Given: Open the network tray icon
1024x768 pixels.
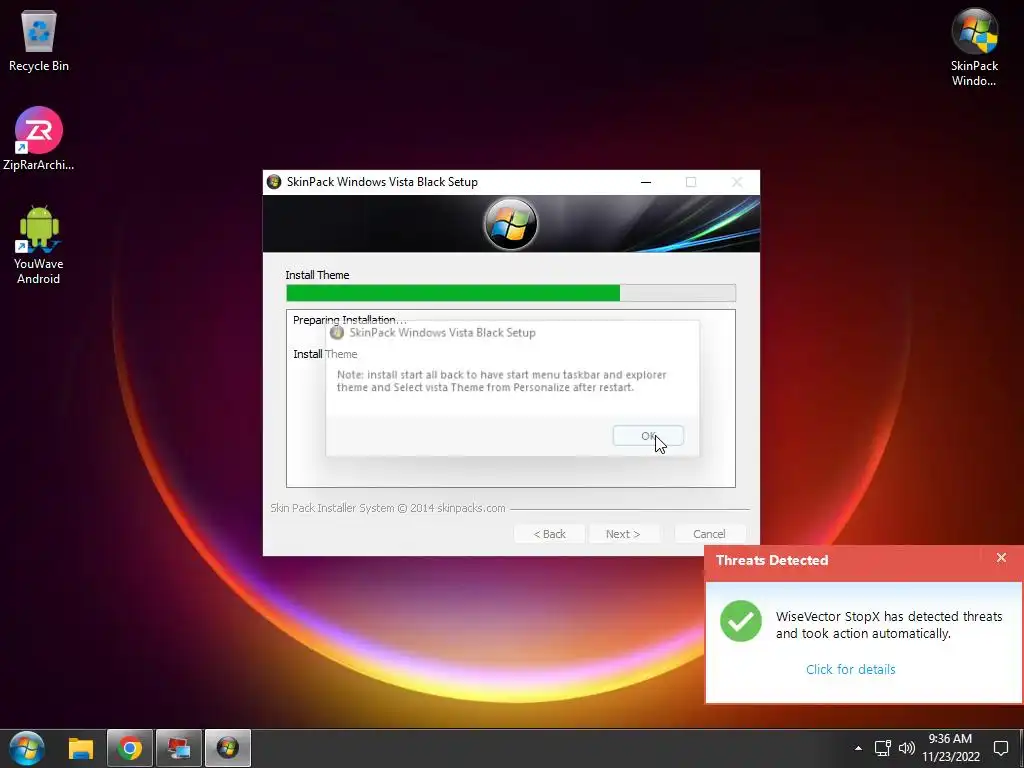Looking at the screenshot, I should [x=883, y=748].
